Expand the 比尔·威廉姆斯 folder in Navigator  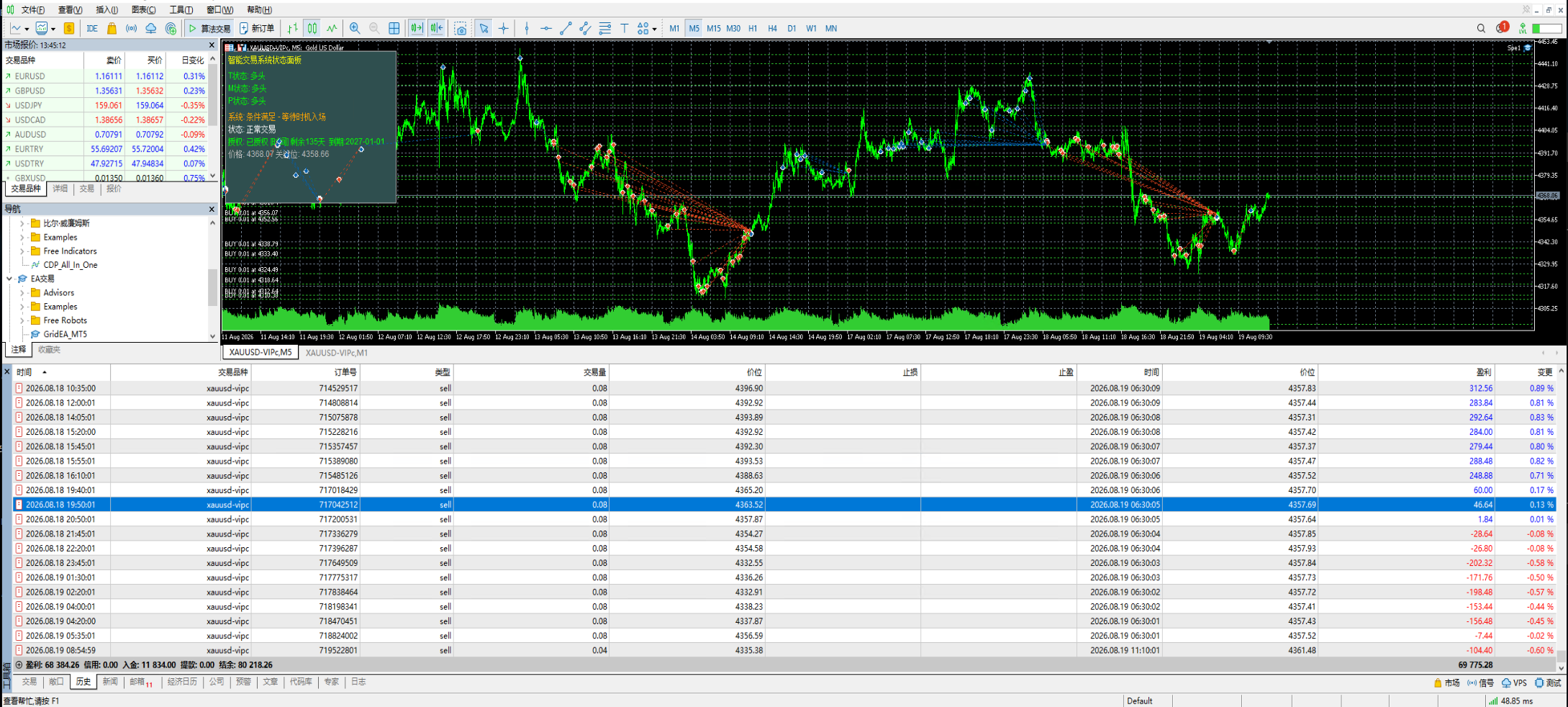pos(22,223)
